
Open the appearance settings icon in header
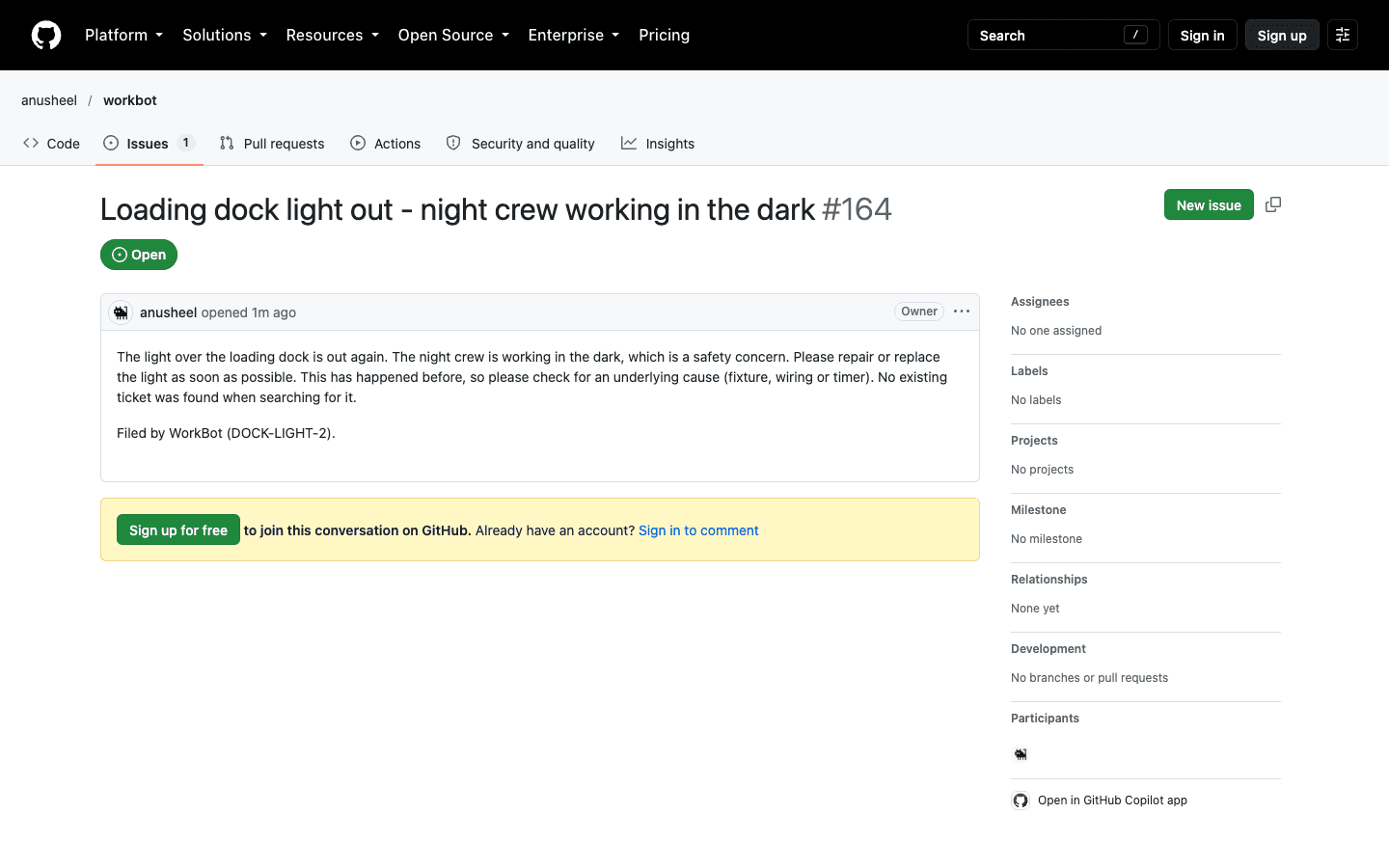point(1343,35)
